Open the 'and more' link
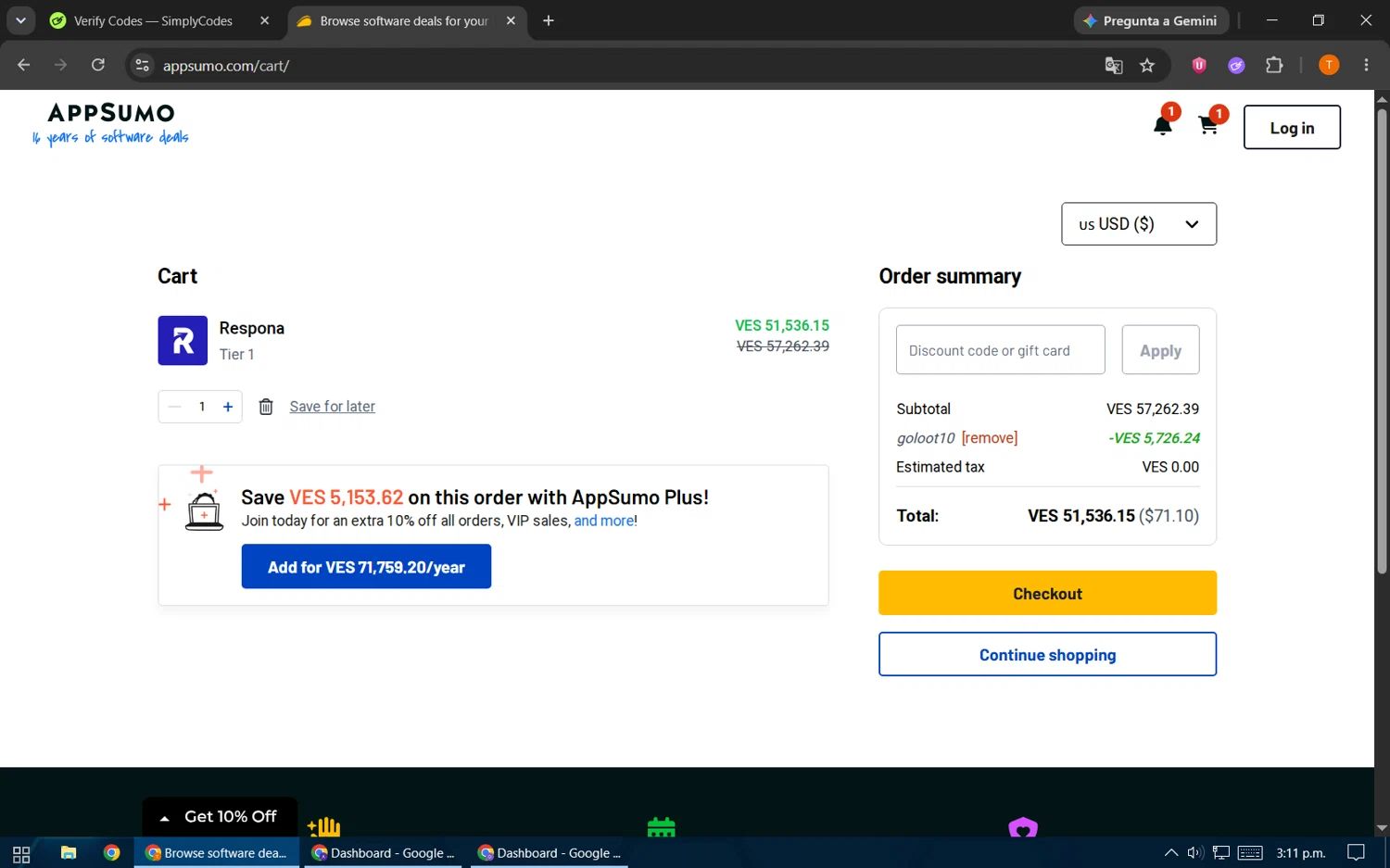Image resolution: width=1390 pixels, height=868 pixels. tap(604, 521)
